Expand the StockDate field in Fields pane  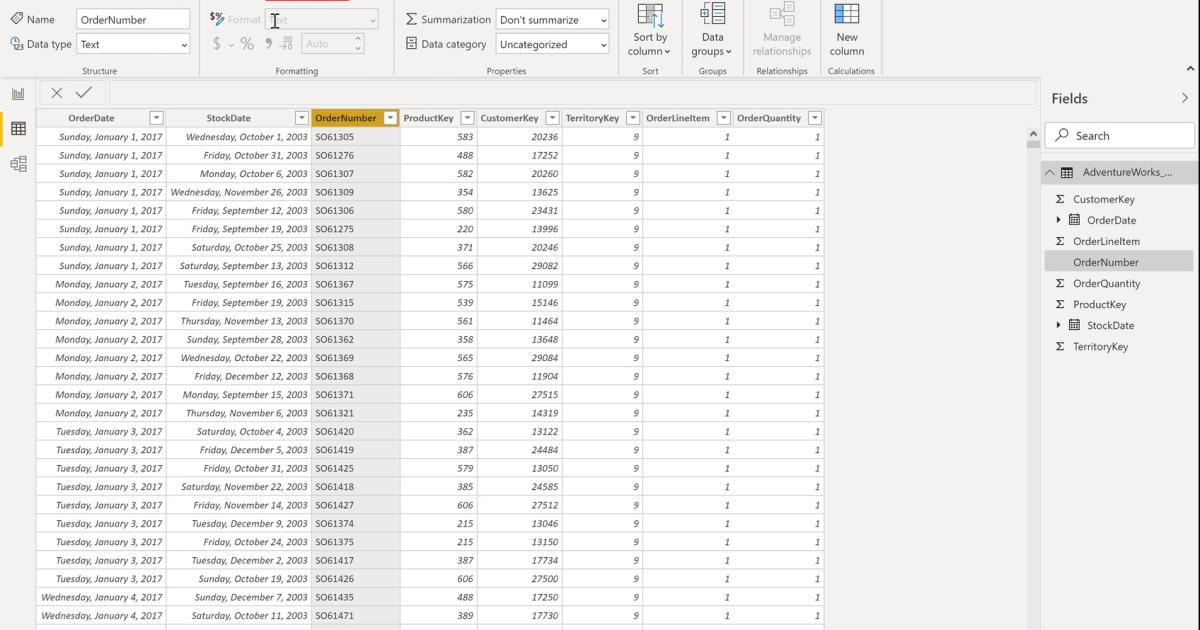pos(1058,325)
